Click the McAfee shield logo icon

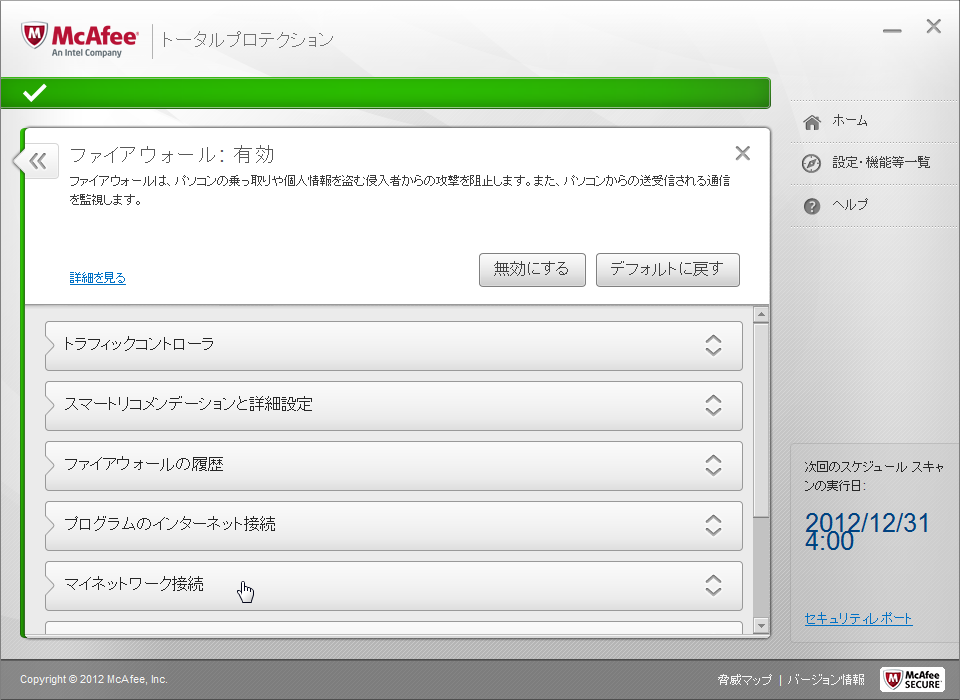(x=36, y=38)
